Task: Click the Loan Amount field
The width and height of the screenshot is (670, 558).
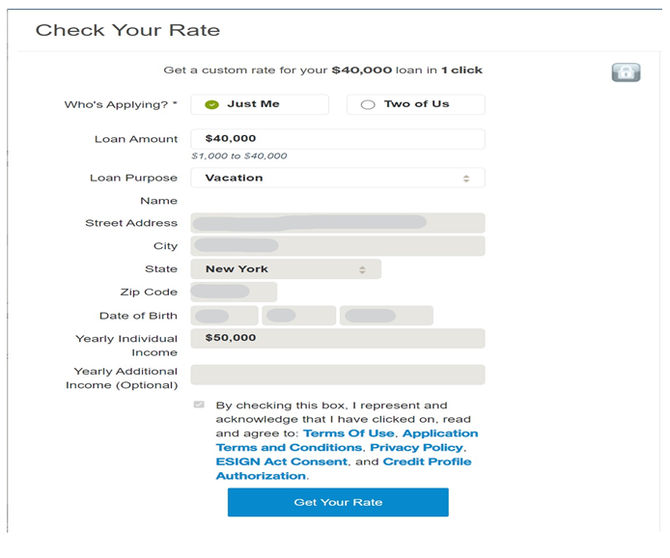Action: click(x=337, y=139)
